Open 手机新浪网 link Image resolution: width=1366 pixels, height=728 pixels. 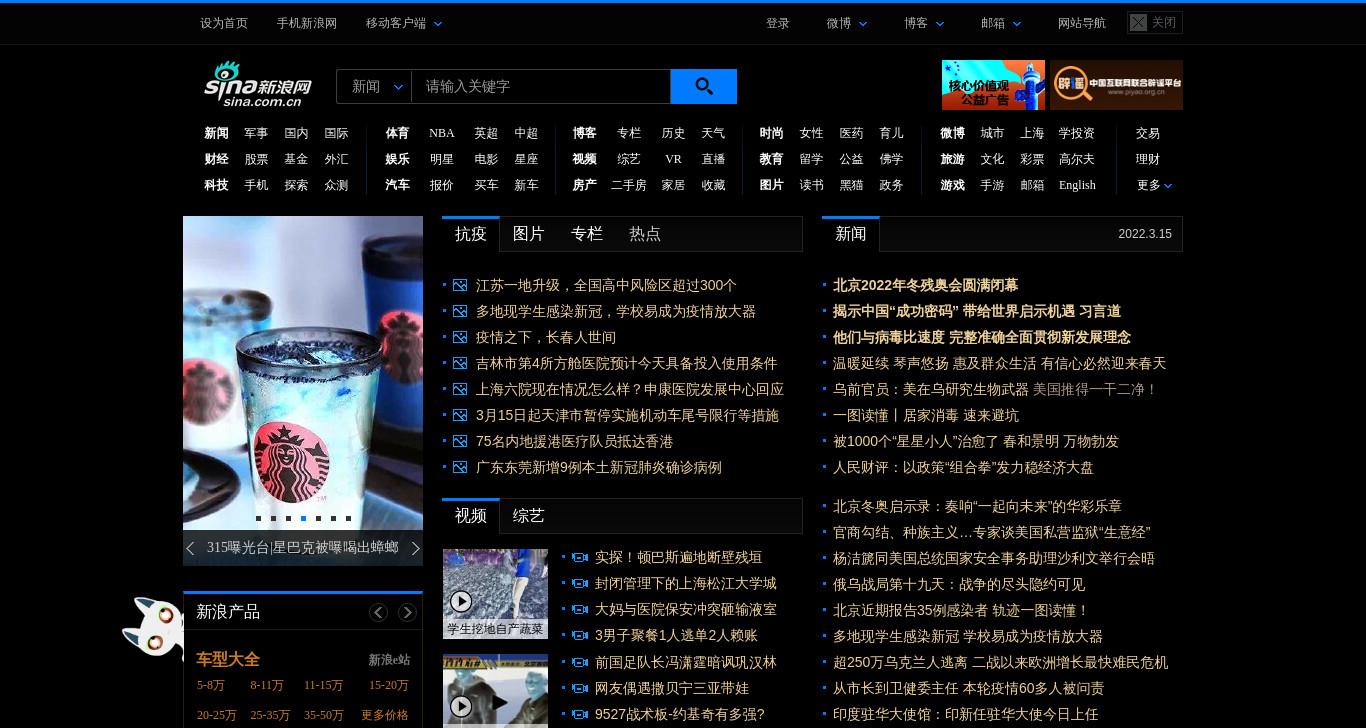click(307, 23)
